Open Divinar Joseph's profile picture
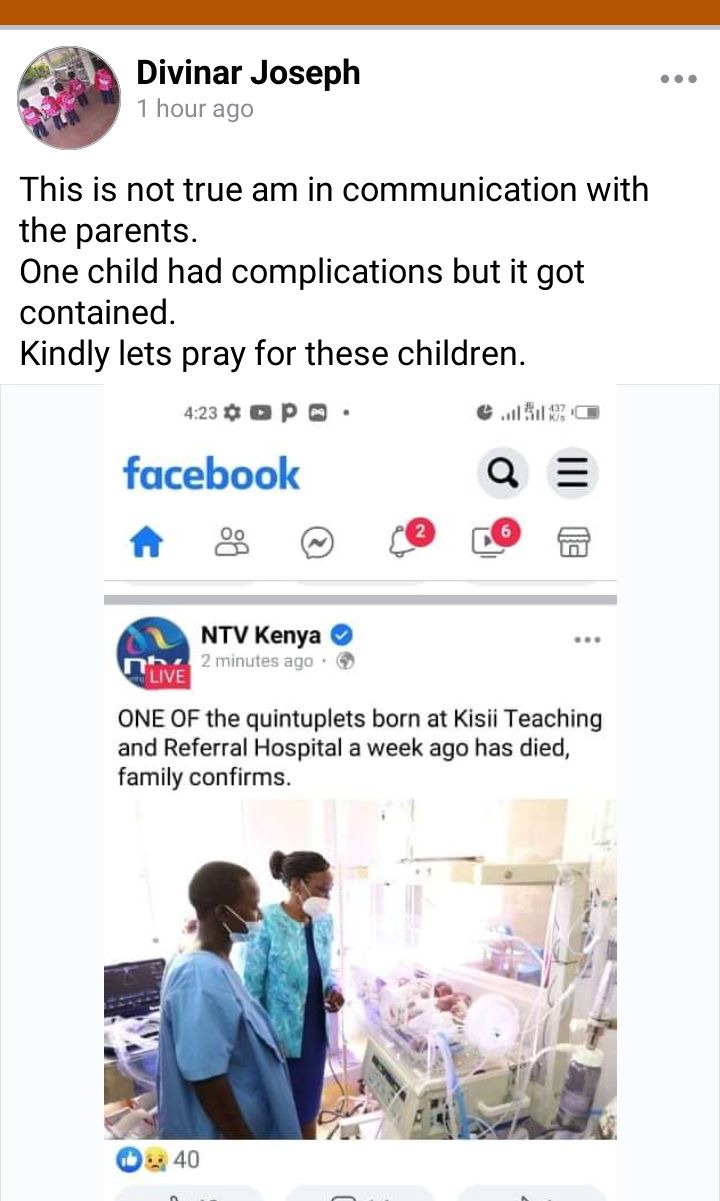720x1201 pixels. (x=69, y=98)
